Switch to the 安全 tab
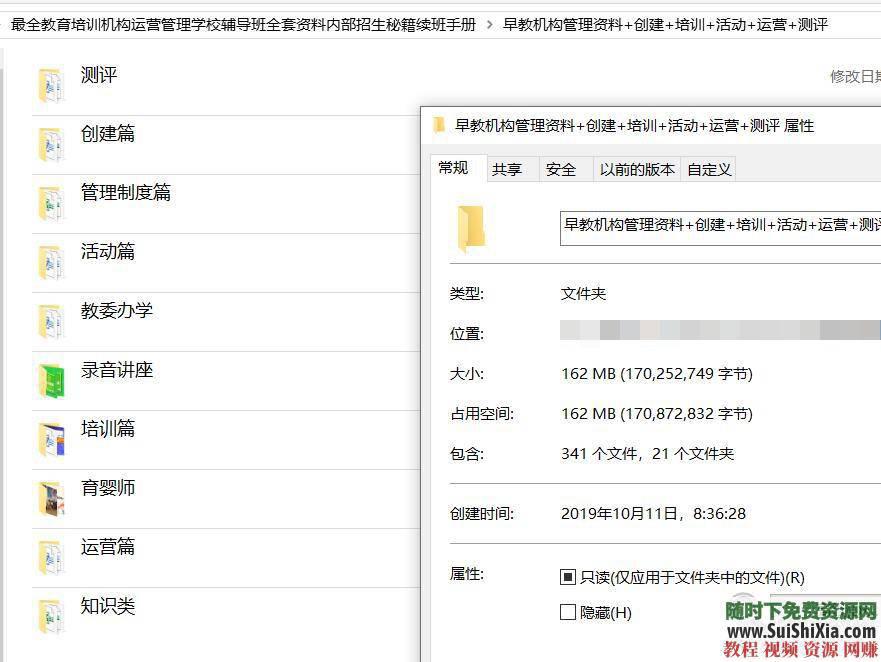 click(563, 169)
